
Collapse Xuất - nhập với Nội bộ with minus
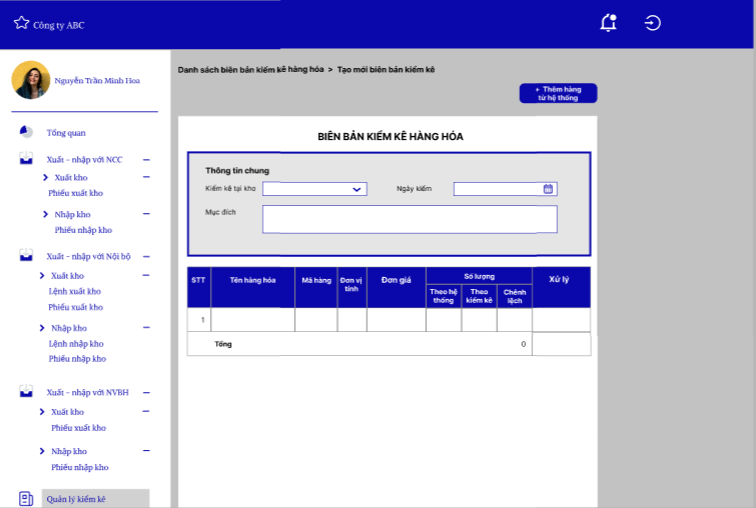pos(147,256)
